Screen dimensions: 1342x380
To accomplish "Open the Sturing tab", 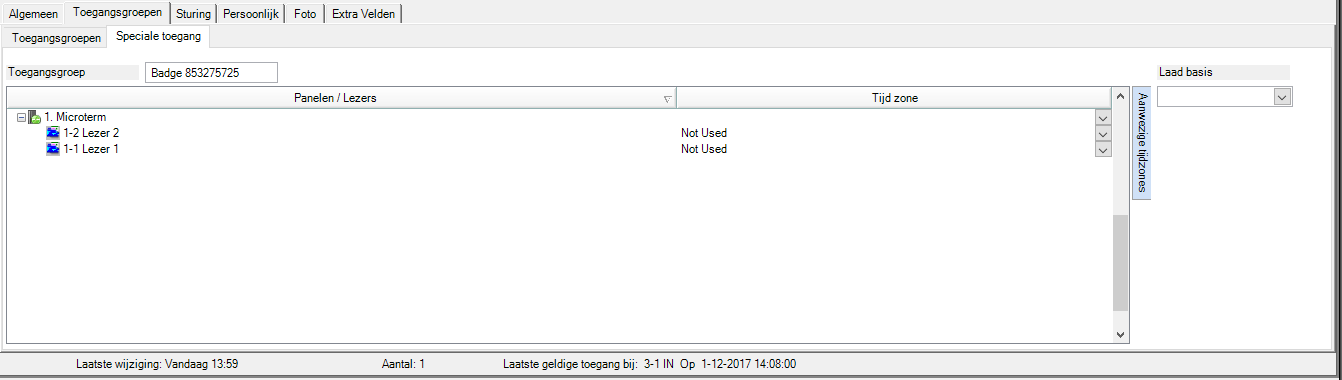I will point(193,14).
